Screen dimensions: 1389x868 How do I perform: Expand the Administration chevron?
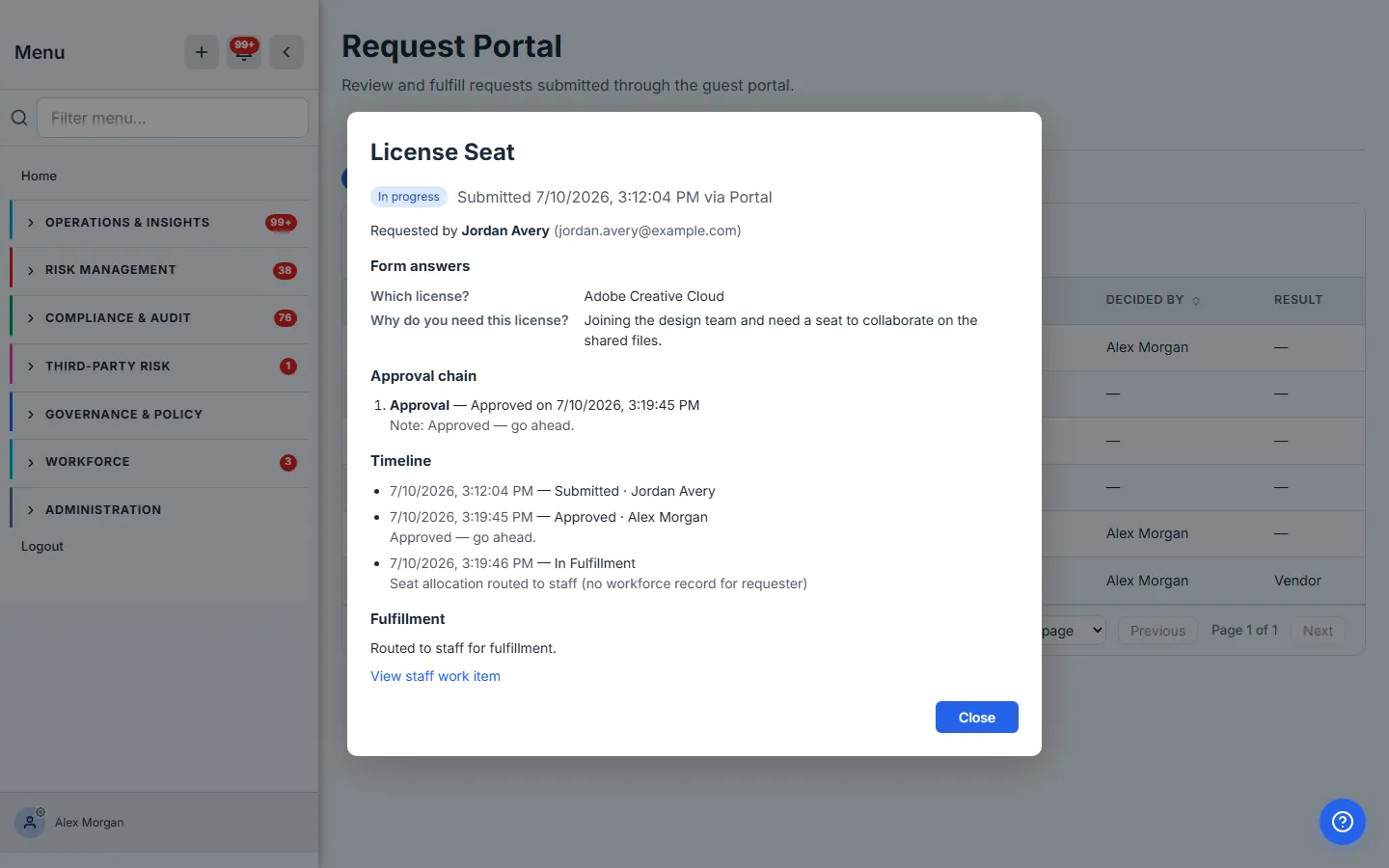[x=31, y=510]
